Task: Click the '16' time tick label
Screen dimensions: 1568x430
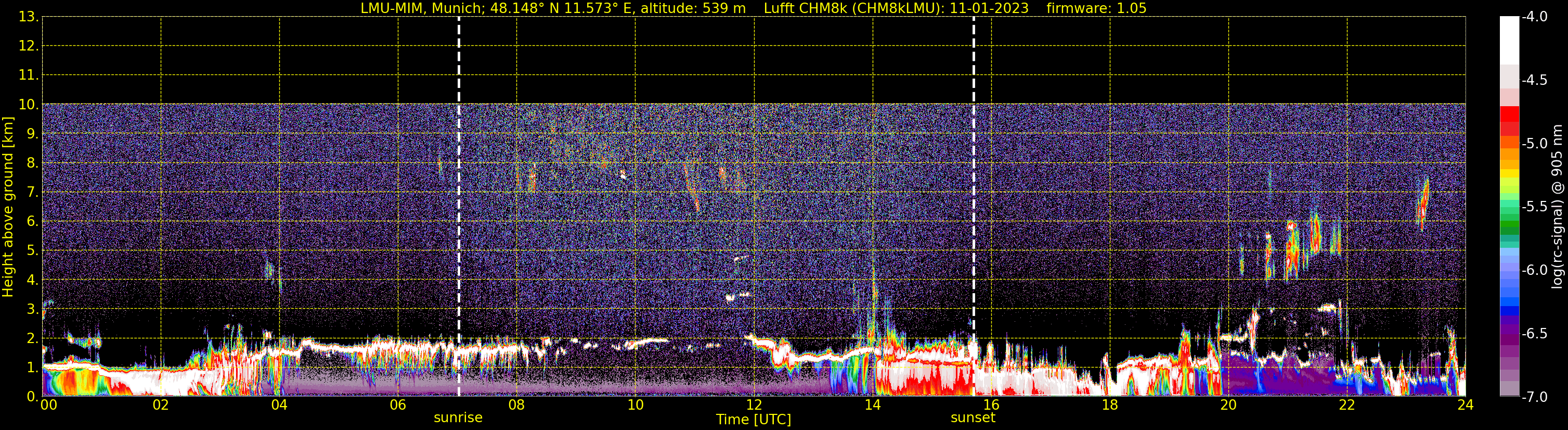Action: 992,405
